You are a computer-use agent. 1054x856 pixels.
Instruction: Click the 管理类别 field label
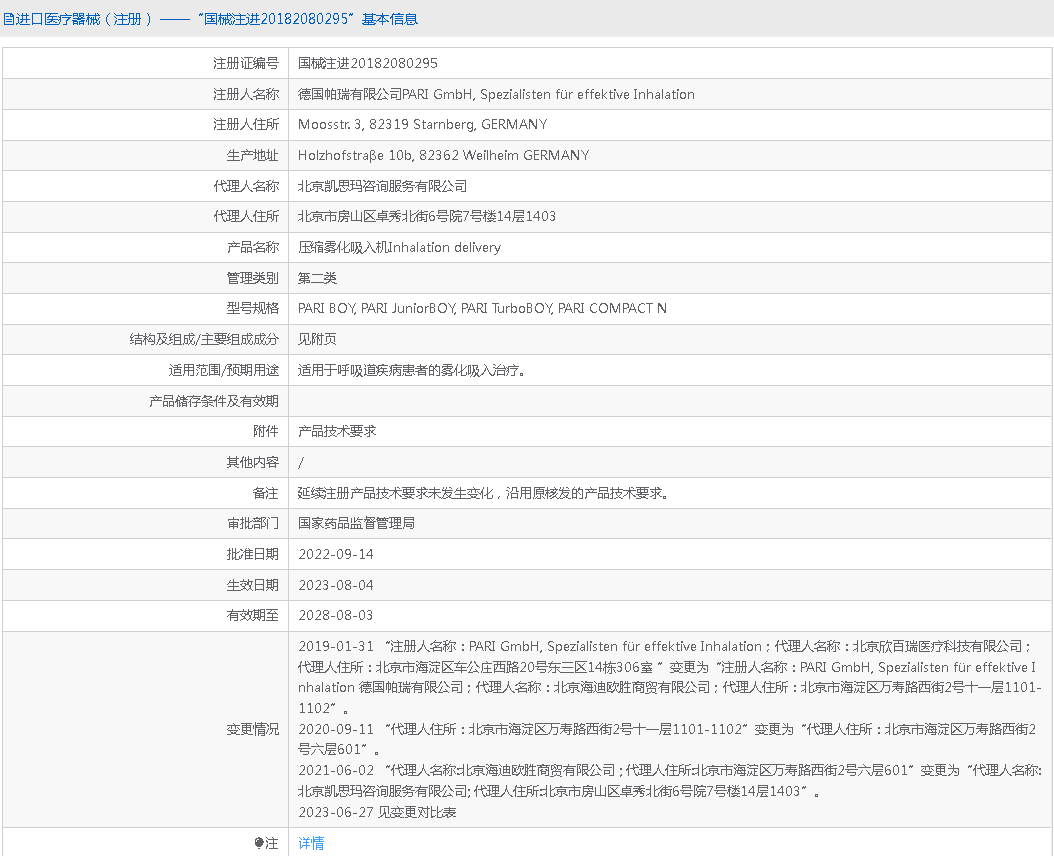coord(253,278)
